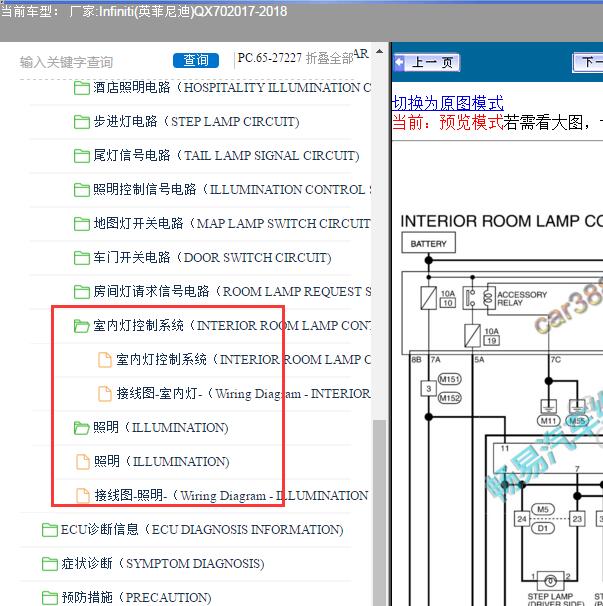Image resolution: width=603 pixels, height=606 pixels.
Task: Open 照明 (ILLUMINATION) document entry
Action: (162, 462)
